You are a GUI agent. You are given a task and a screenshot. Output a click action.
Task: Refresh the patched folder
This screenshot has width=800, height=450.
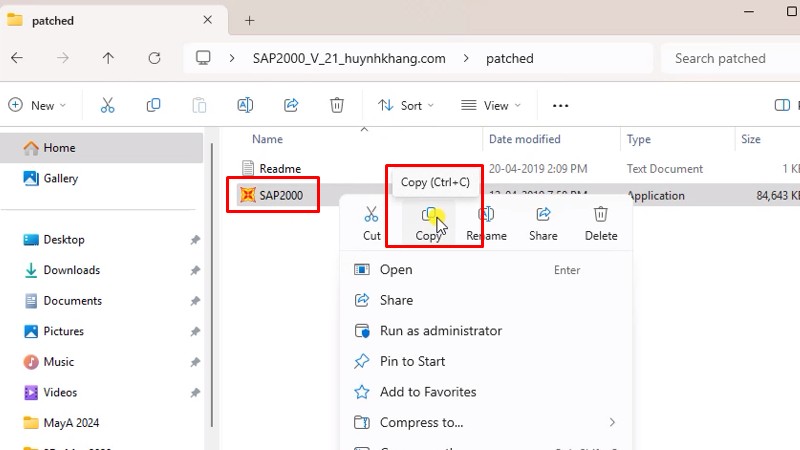click(154, 58)
